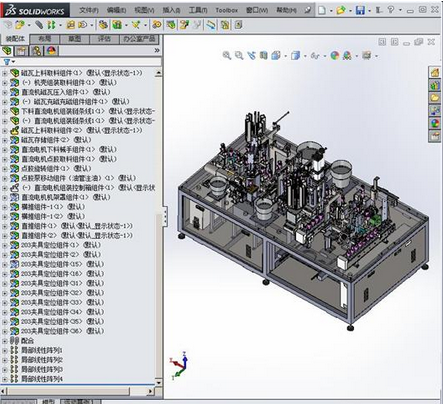The image size is (444, 404).
Task: Expand the 配合 mates folder
Action: (x=5, y=341)
